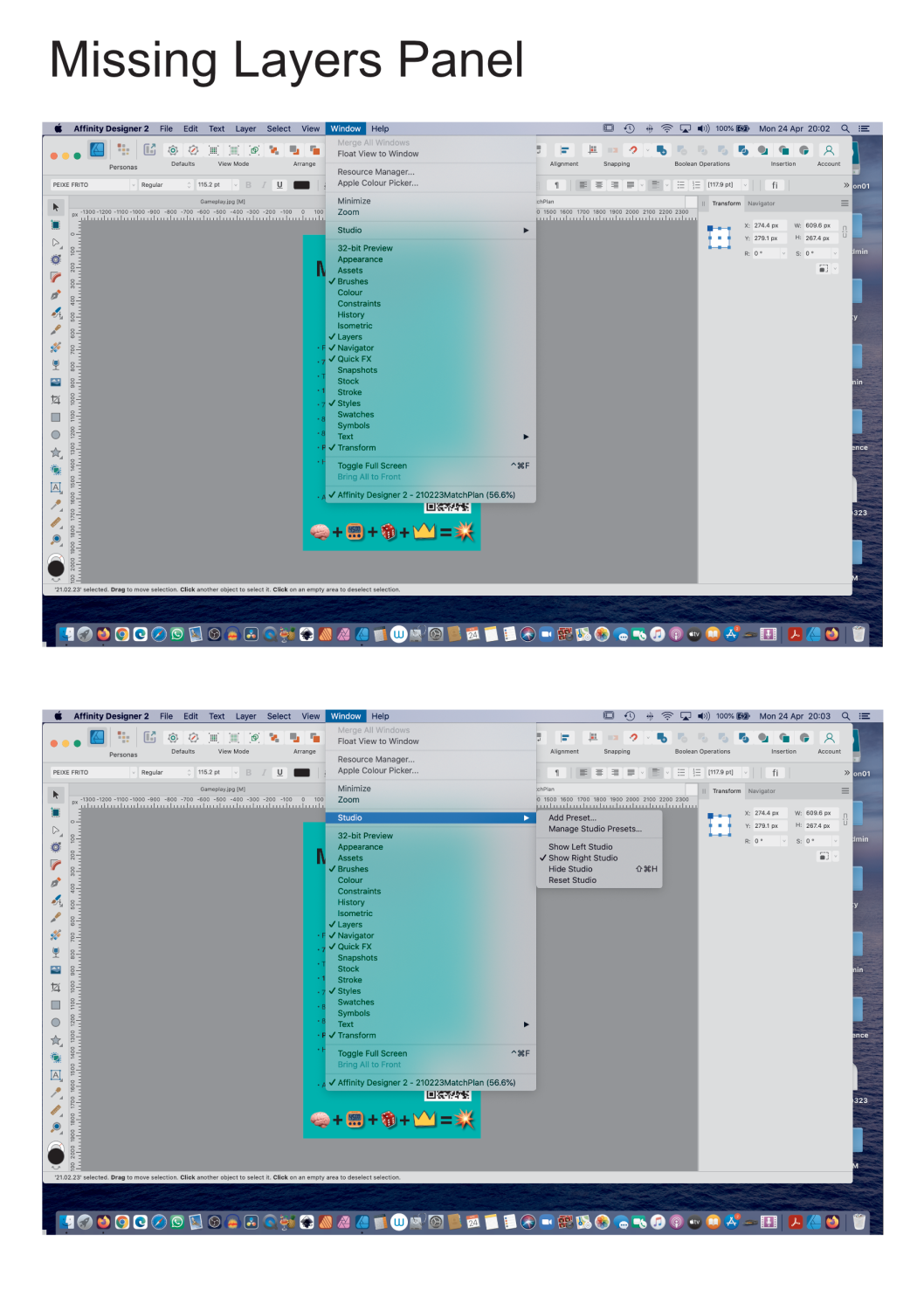This screenshot has width=924, height=1310.
Task: Switch to the Navigator tab
Action: coord(761,203)
